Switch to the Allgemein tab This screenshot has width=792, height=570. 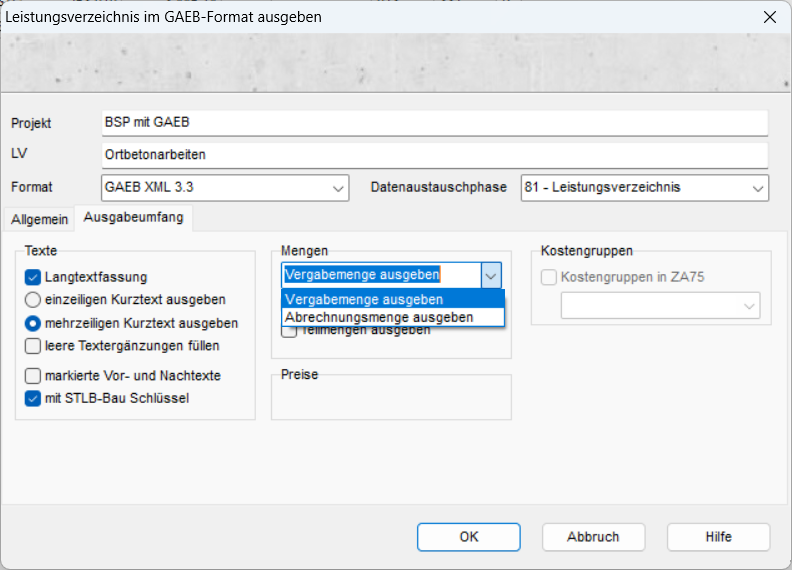coord(40,219)
